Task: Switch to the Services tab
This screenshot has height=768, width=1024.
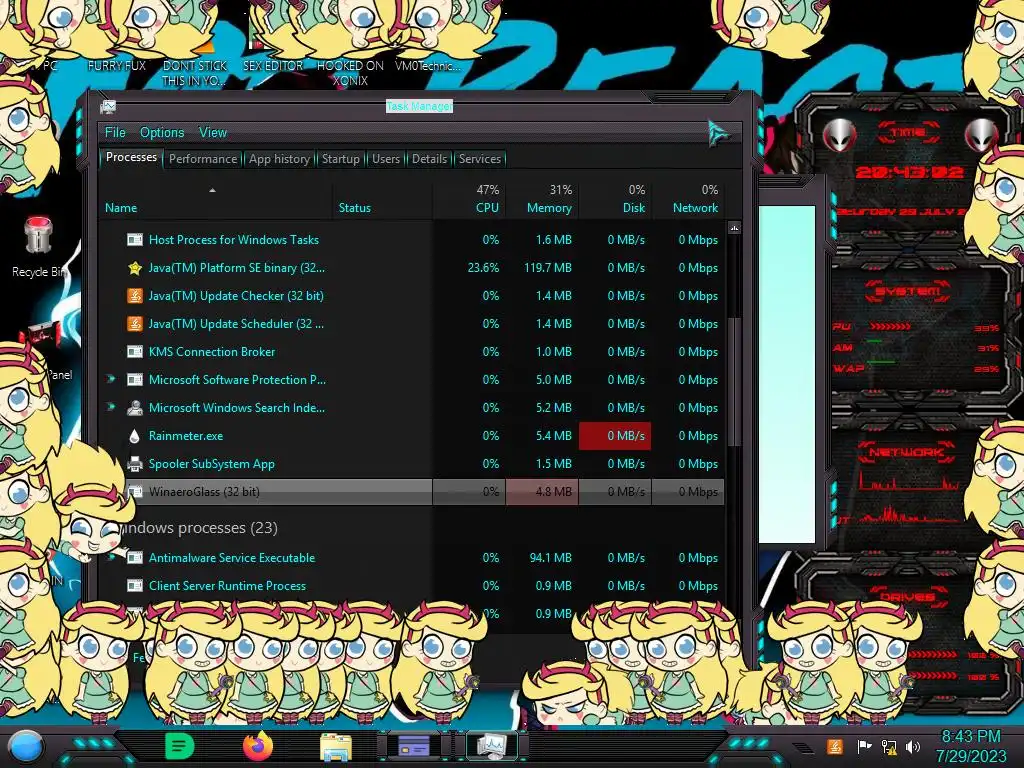Action: (479, 159)
